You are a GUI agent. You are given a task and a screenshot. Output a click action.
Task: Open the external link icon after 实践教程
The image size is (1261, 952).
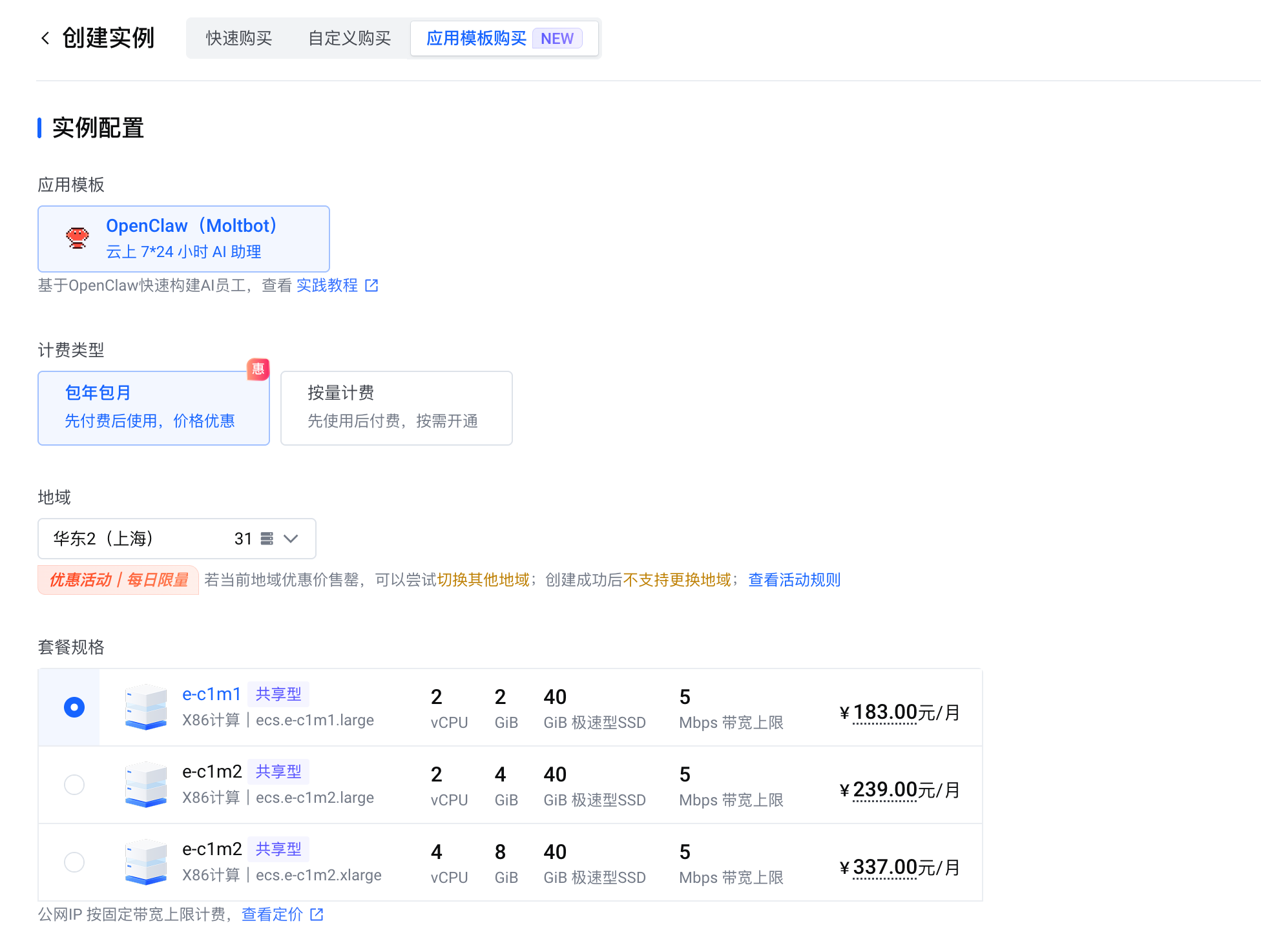(x=371, y=285)
